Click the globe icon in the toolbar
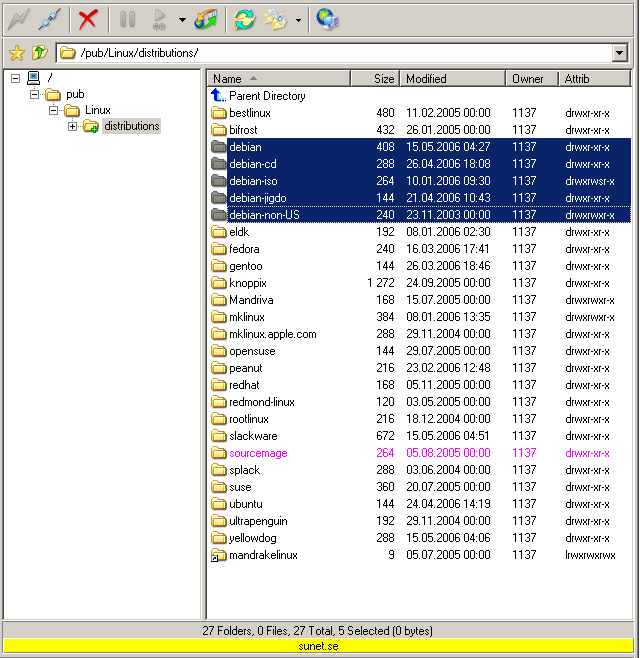Image resolution: width=640 pixels, height=658 pixels. pyautogui.click(x=327, y=18)
